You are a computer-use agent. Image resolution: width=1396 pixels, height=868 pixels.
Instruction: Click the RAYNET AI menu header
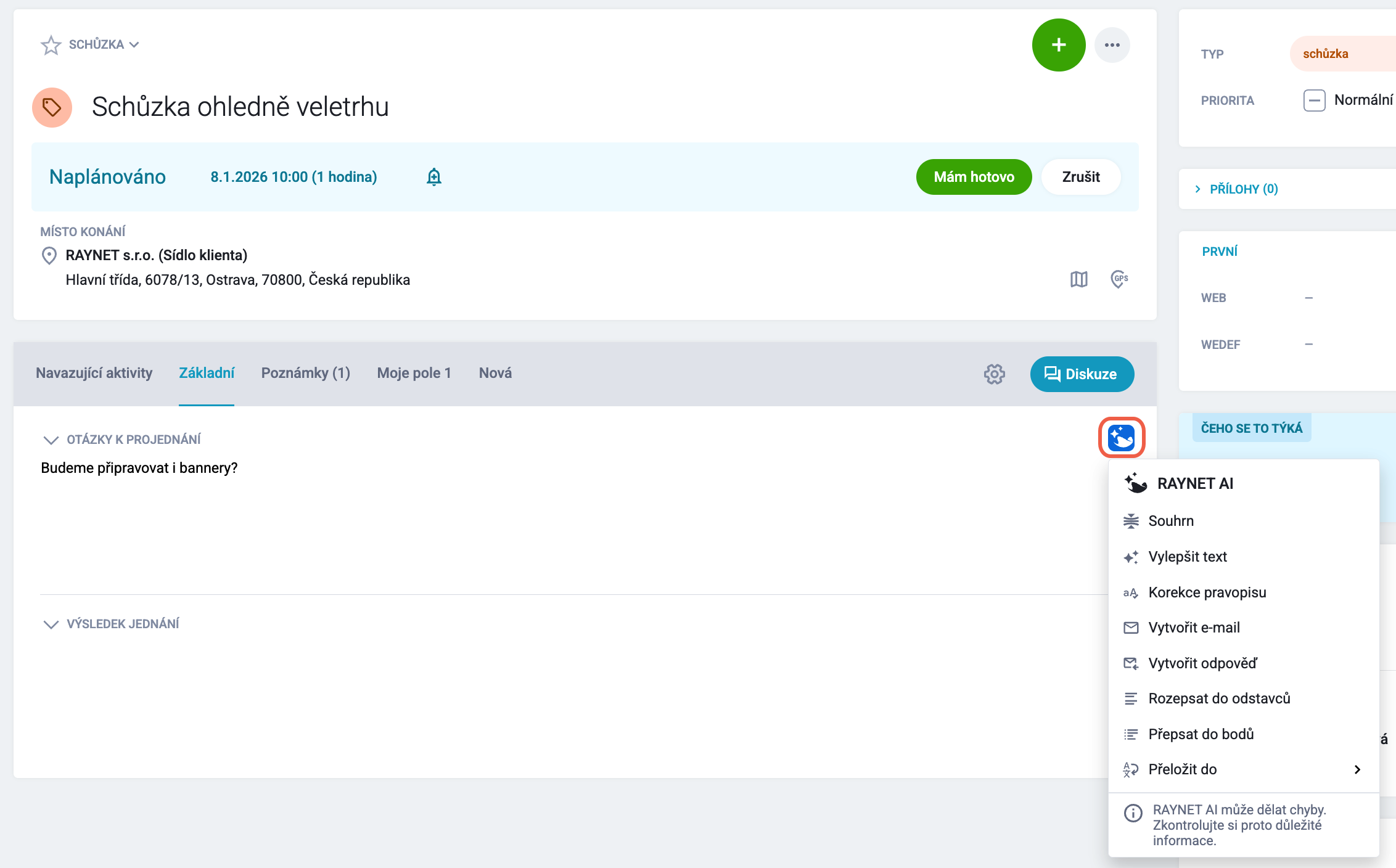click(x=1195, y=483)
